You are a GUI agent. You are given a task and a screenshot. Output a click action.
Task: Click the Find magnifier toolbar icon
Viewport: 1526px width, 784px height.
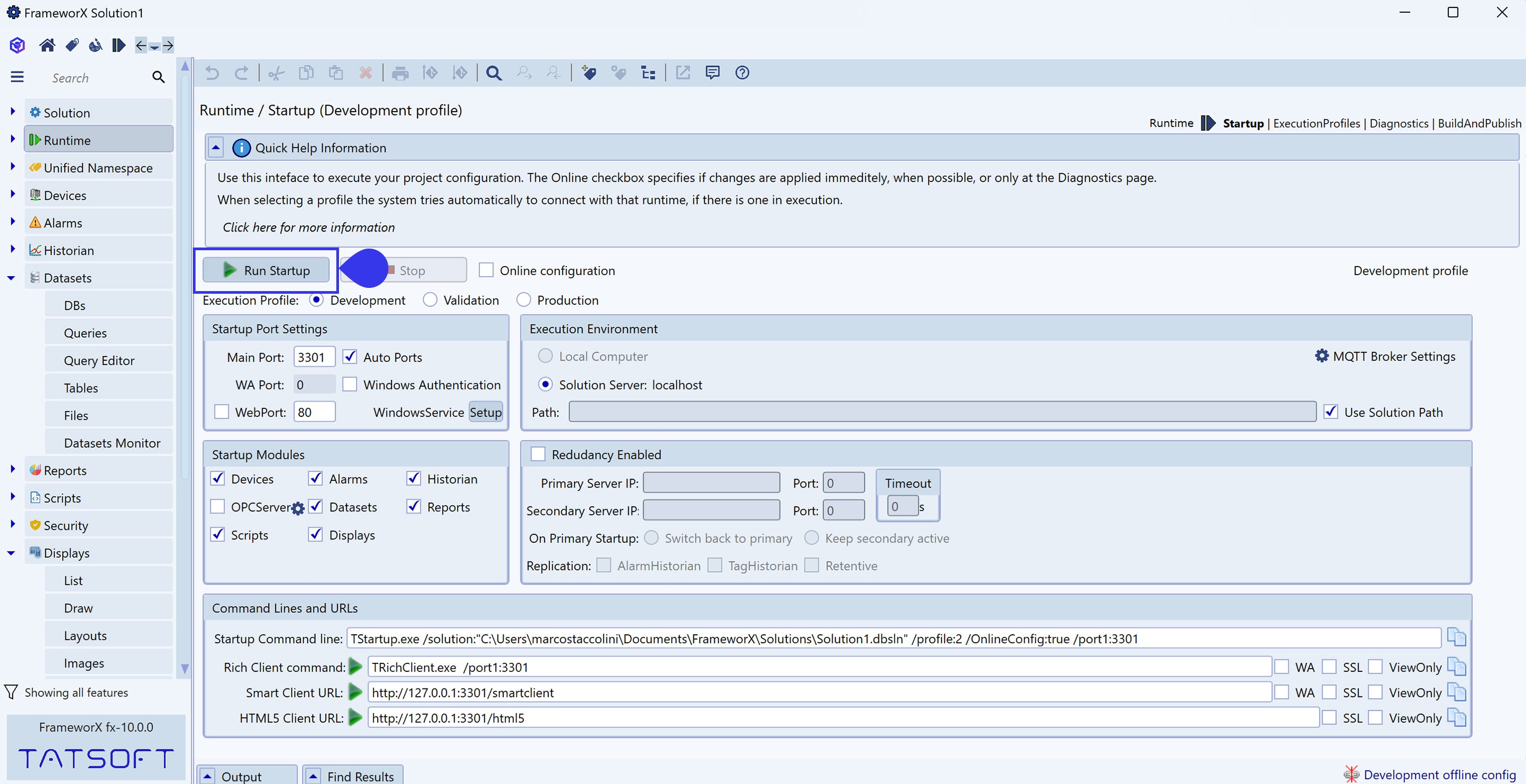coord(494,73)
